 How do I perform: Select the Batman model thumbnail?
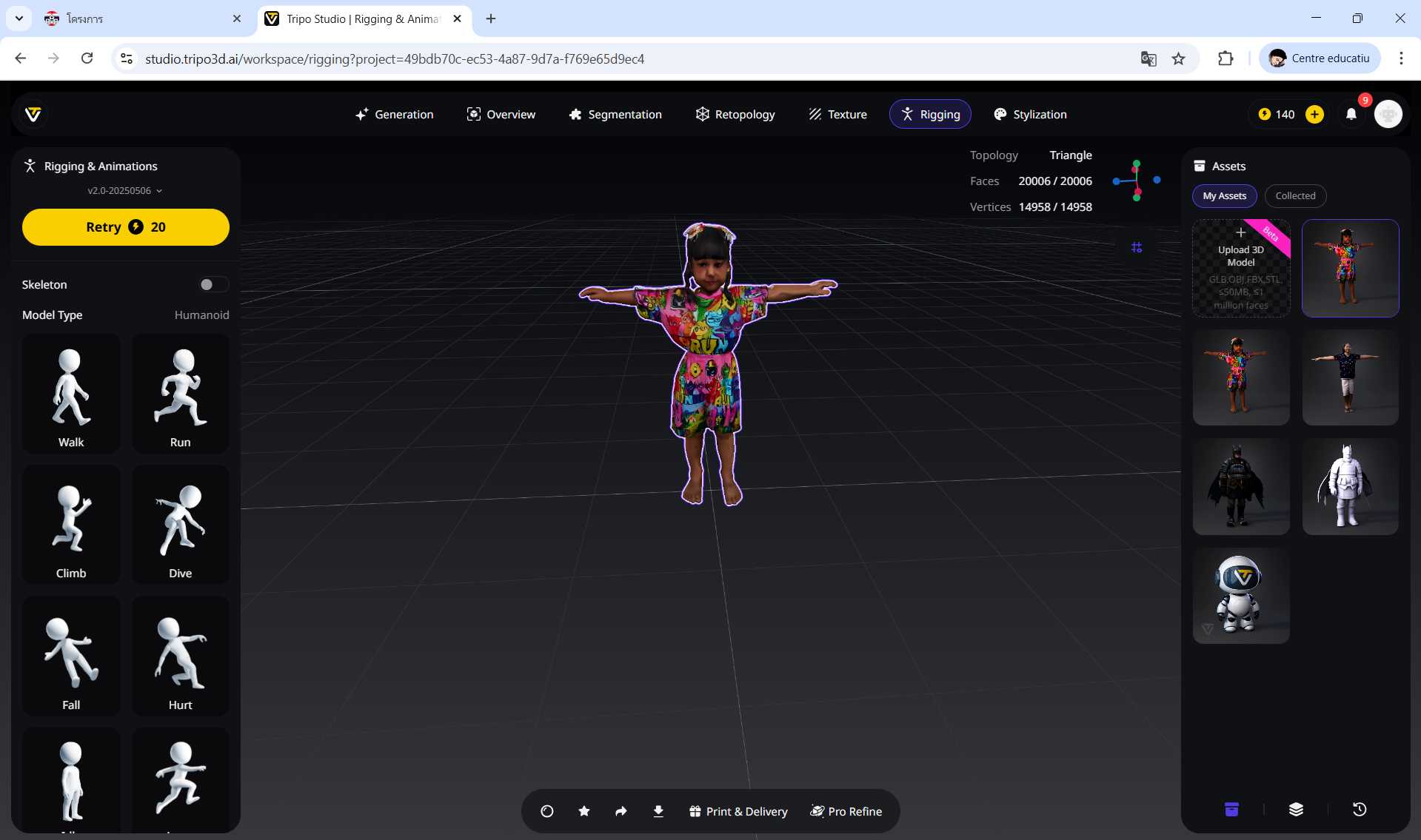click(x=1240, y=486)
